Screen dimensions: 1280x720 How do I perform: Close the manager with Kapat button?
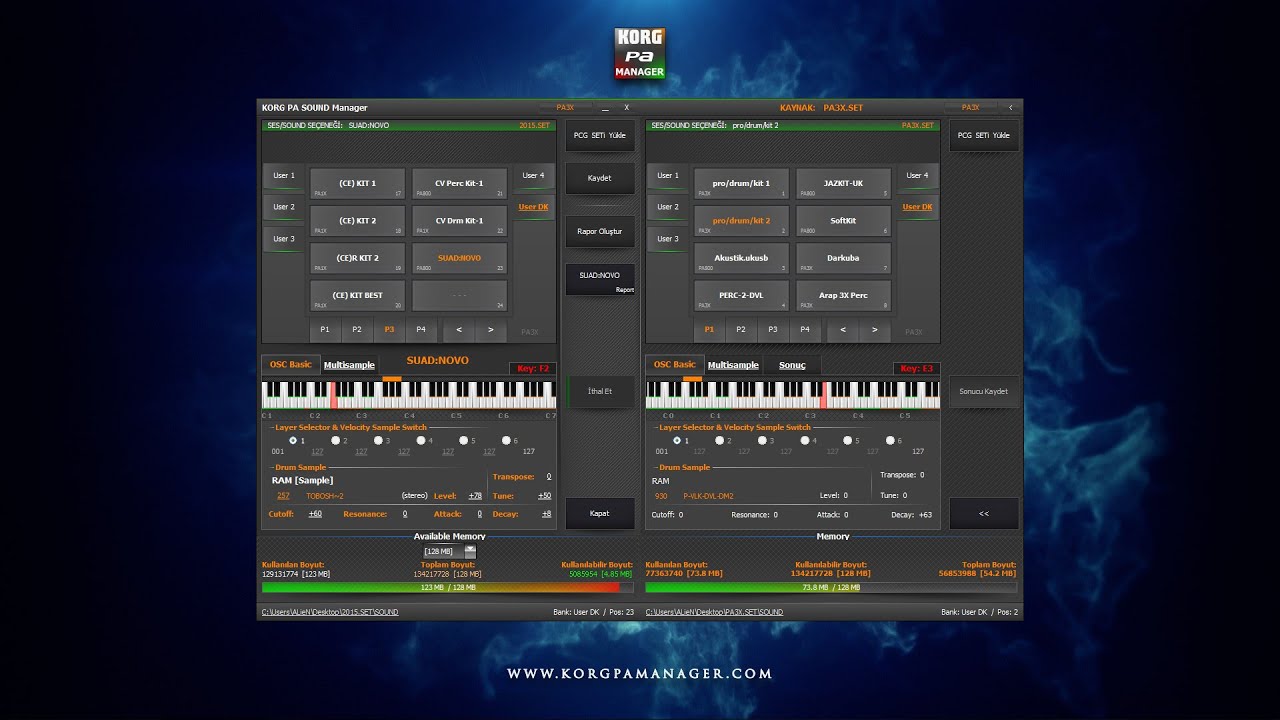pos(599,513)
